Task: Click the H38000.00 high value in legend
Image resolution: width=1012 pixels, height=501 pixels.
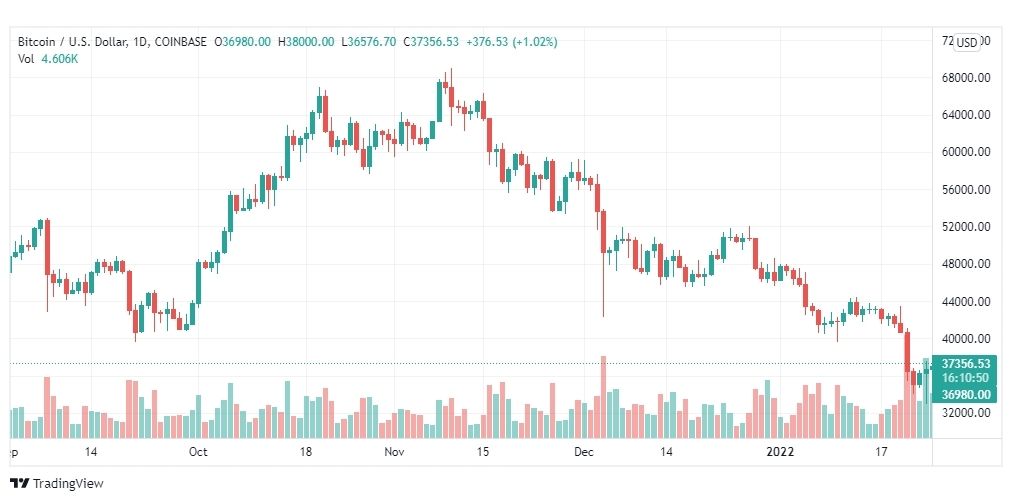Action: (x=306, y=42)
